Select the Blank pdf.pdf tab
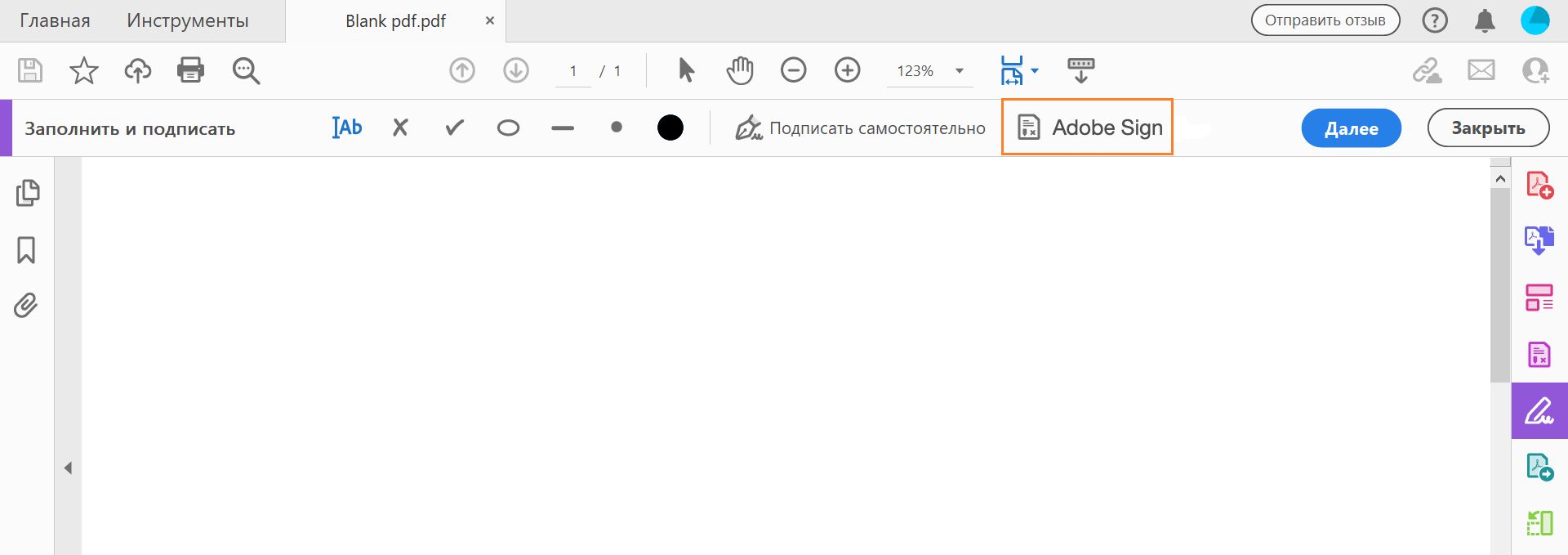1568x555 pixels. coord(396,21)
